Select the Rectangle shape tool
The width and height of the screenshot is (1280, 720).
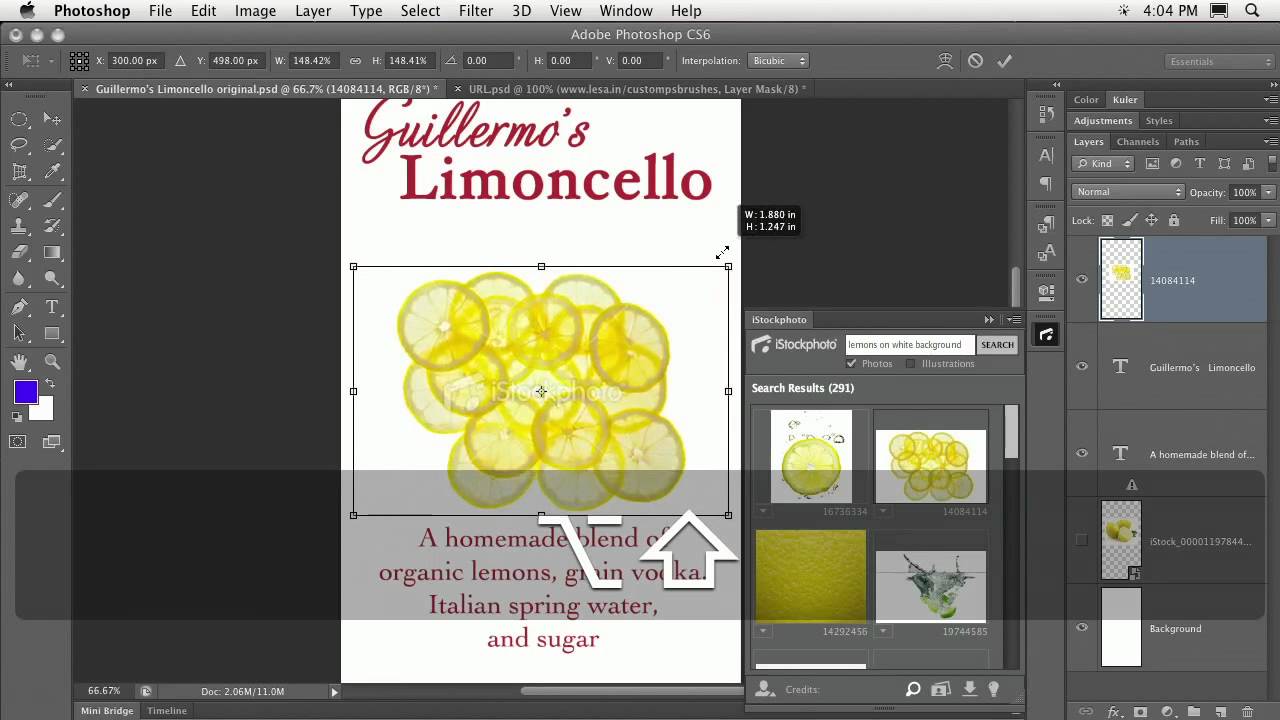click(x=53, y=334)
